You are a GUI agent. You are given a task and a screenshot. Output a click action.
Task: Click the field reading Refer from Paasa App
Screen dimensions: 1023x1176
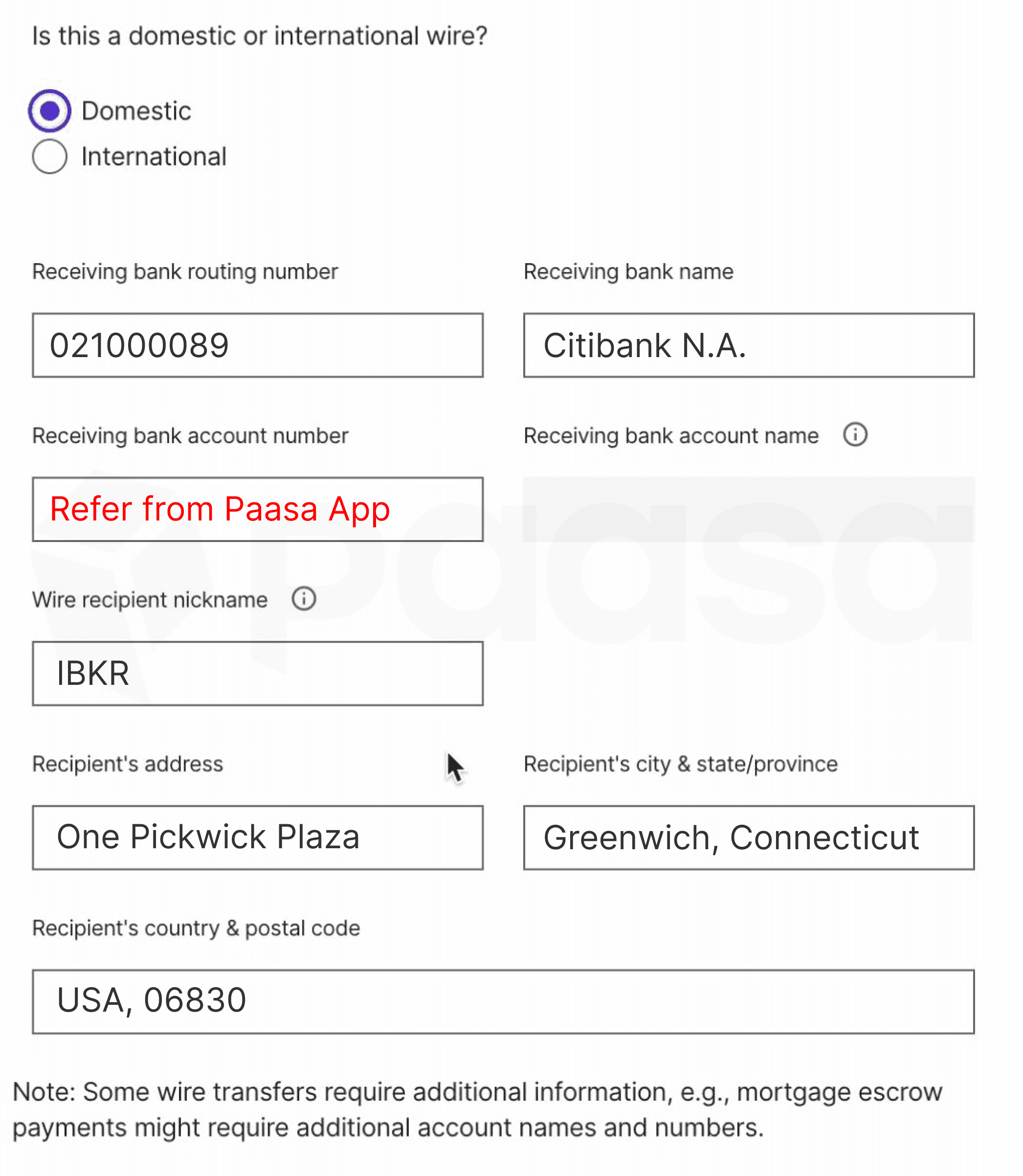pos(258,509)
